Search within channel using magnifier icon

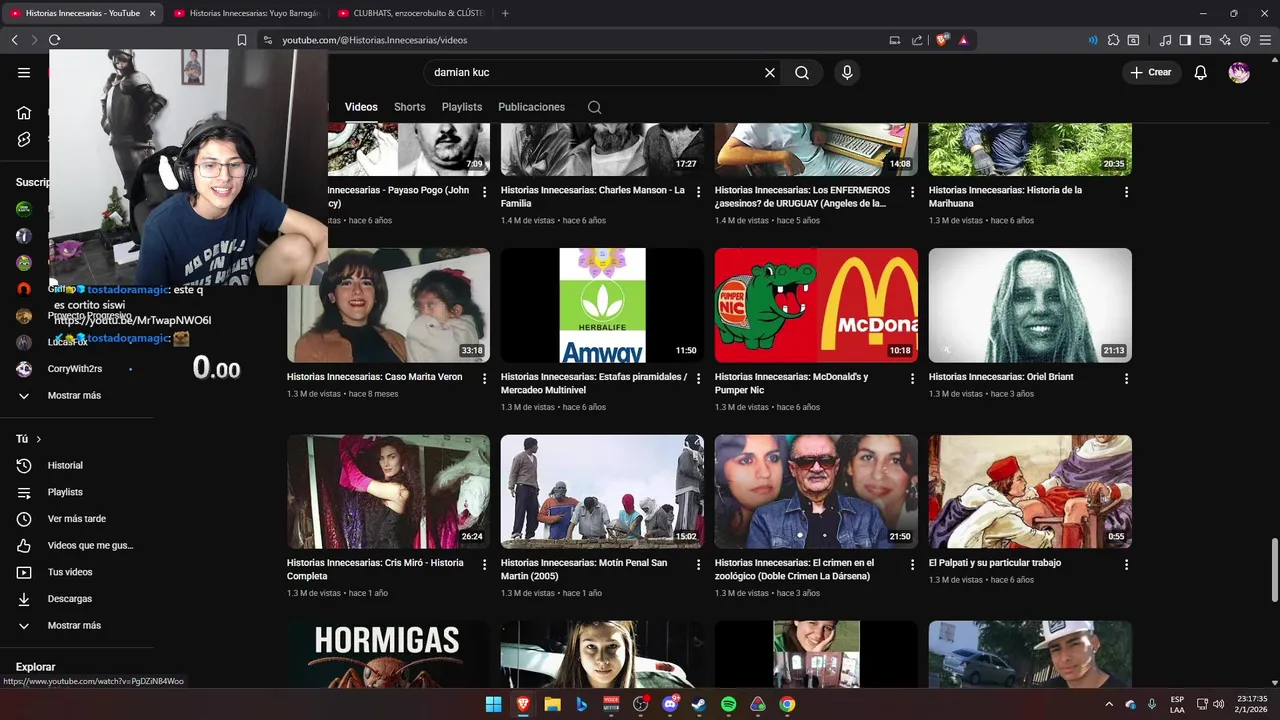coord(594,107)
